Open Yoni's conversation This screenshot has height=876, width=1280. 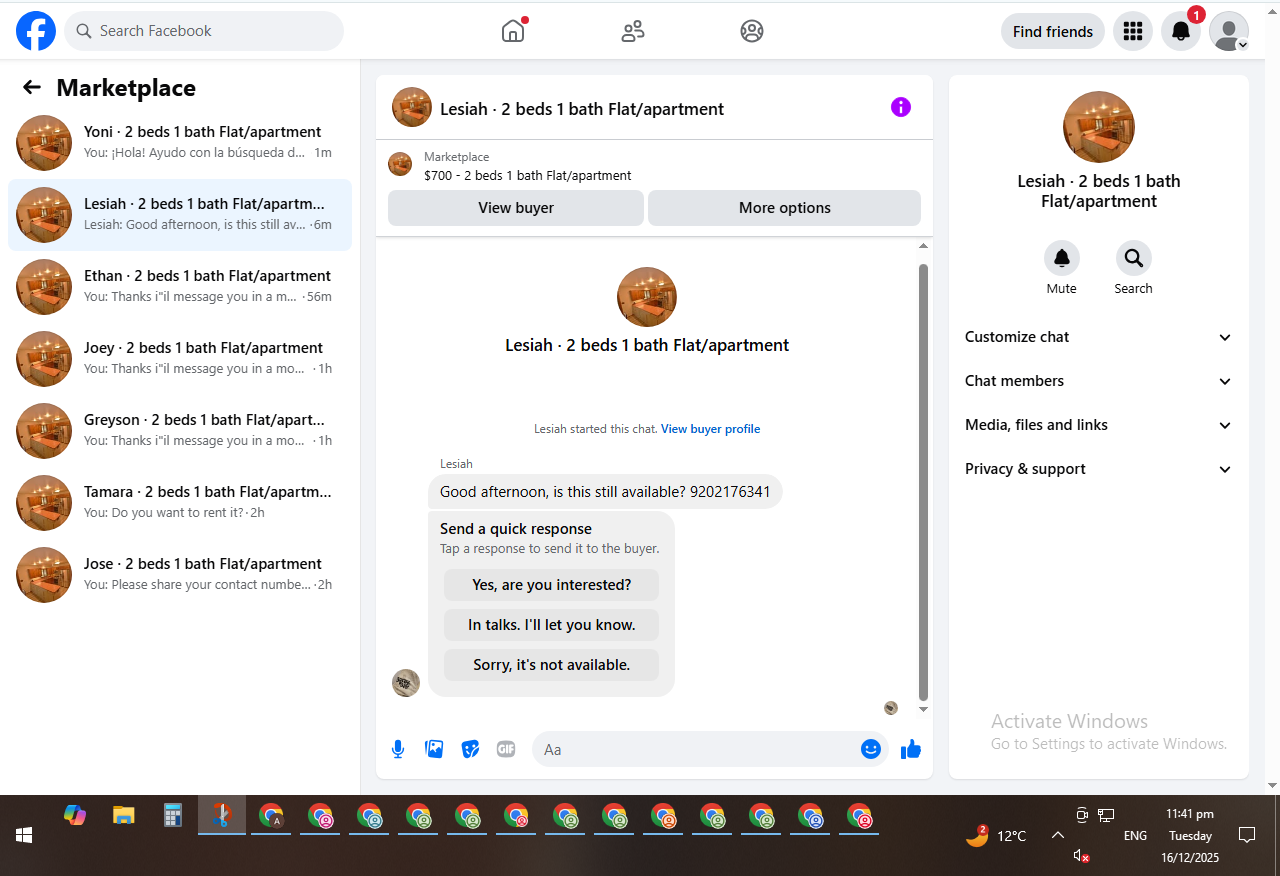click(180, 143)
